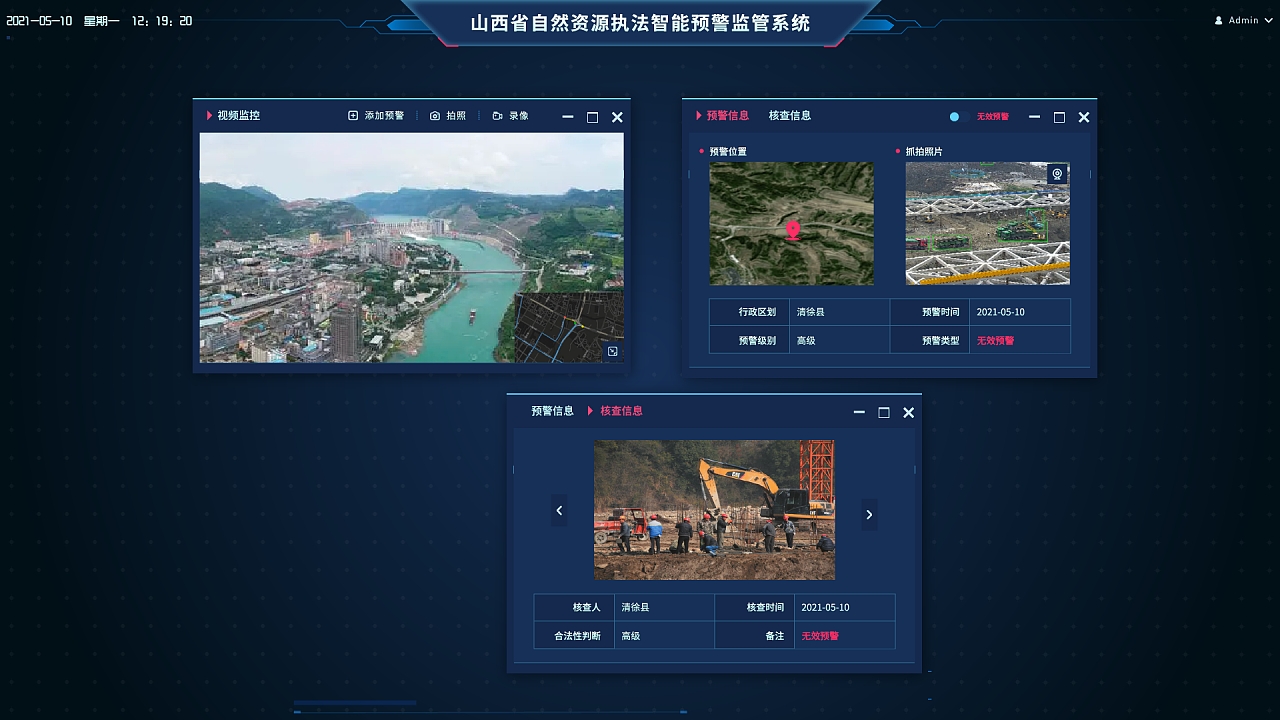Click the blue status dot indicator
The height and width of the screenshot is (720, 1280).
click(954, 117)
